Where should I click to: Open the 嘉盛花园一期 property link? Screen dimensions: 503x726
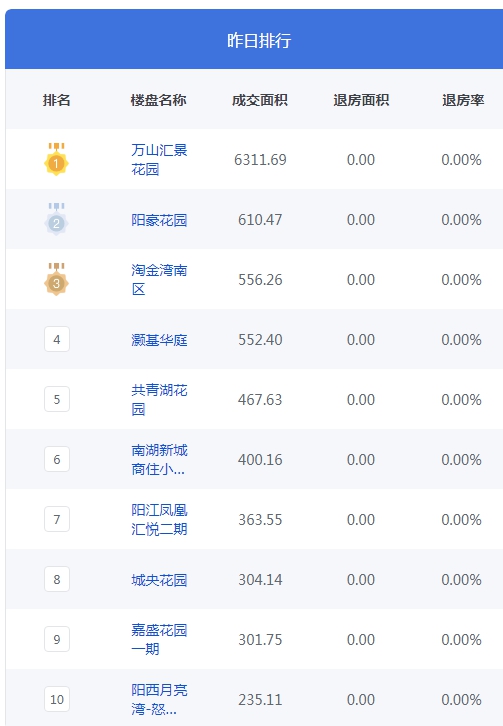coord(159,639)
